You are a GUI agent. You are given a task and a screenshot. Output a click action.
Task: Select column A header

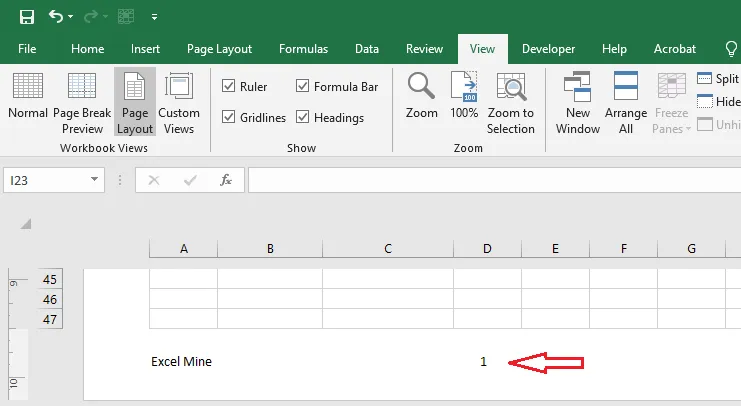(184, 249)
